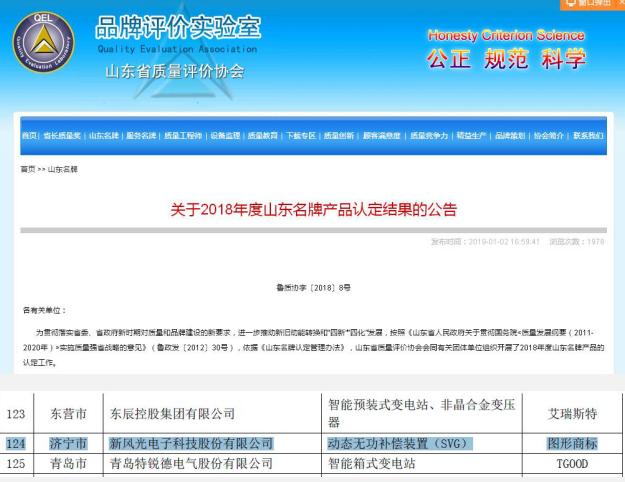Viewport: 625px width, 482px height.
Task: Click 山东名牌 breadcrumb link
Action: point(61,170)
